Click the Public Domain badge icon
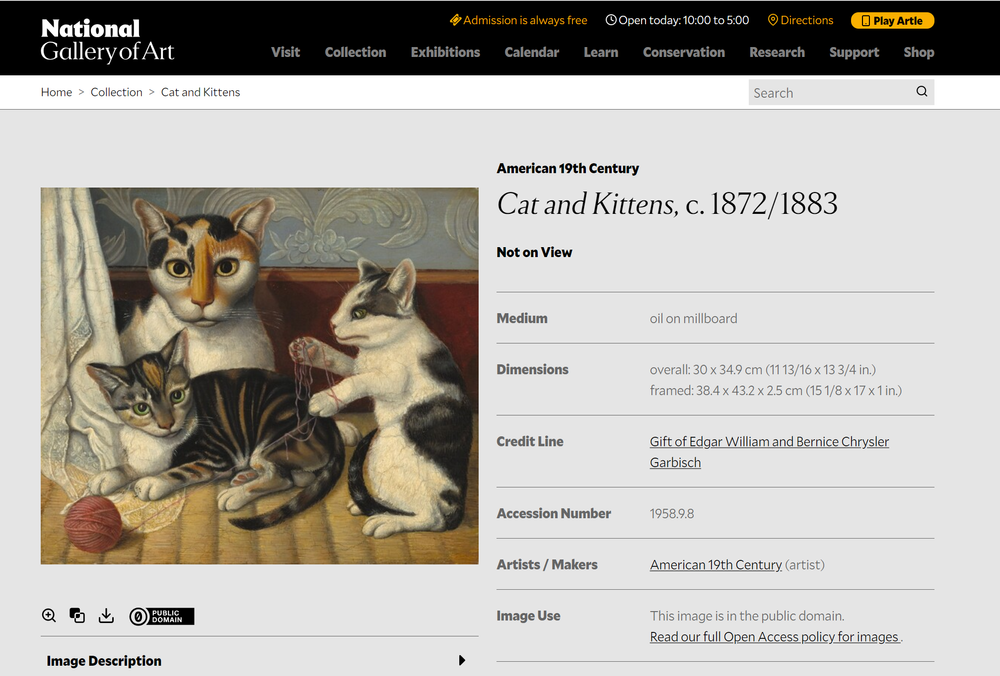1000x676 pixels. (162, 616)
